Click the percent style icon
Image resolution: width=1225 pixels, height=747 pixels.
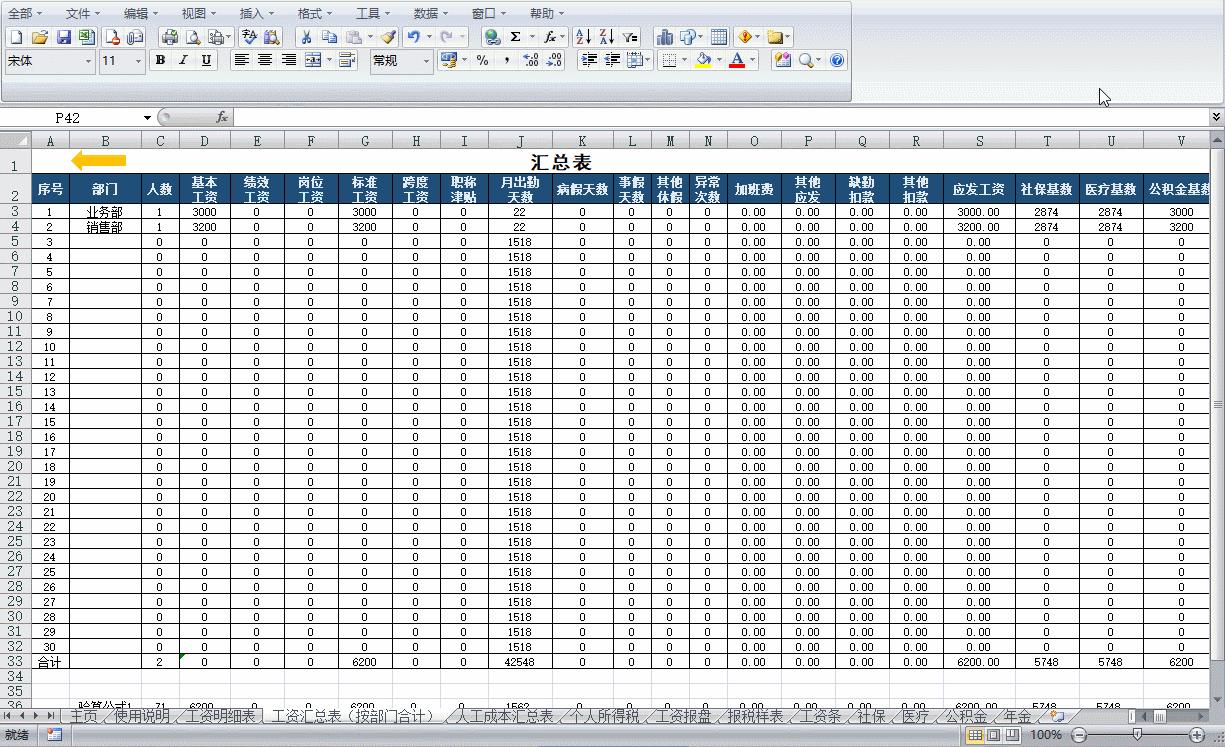click(482, 60)
